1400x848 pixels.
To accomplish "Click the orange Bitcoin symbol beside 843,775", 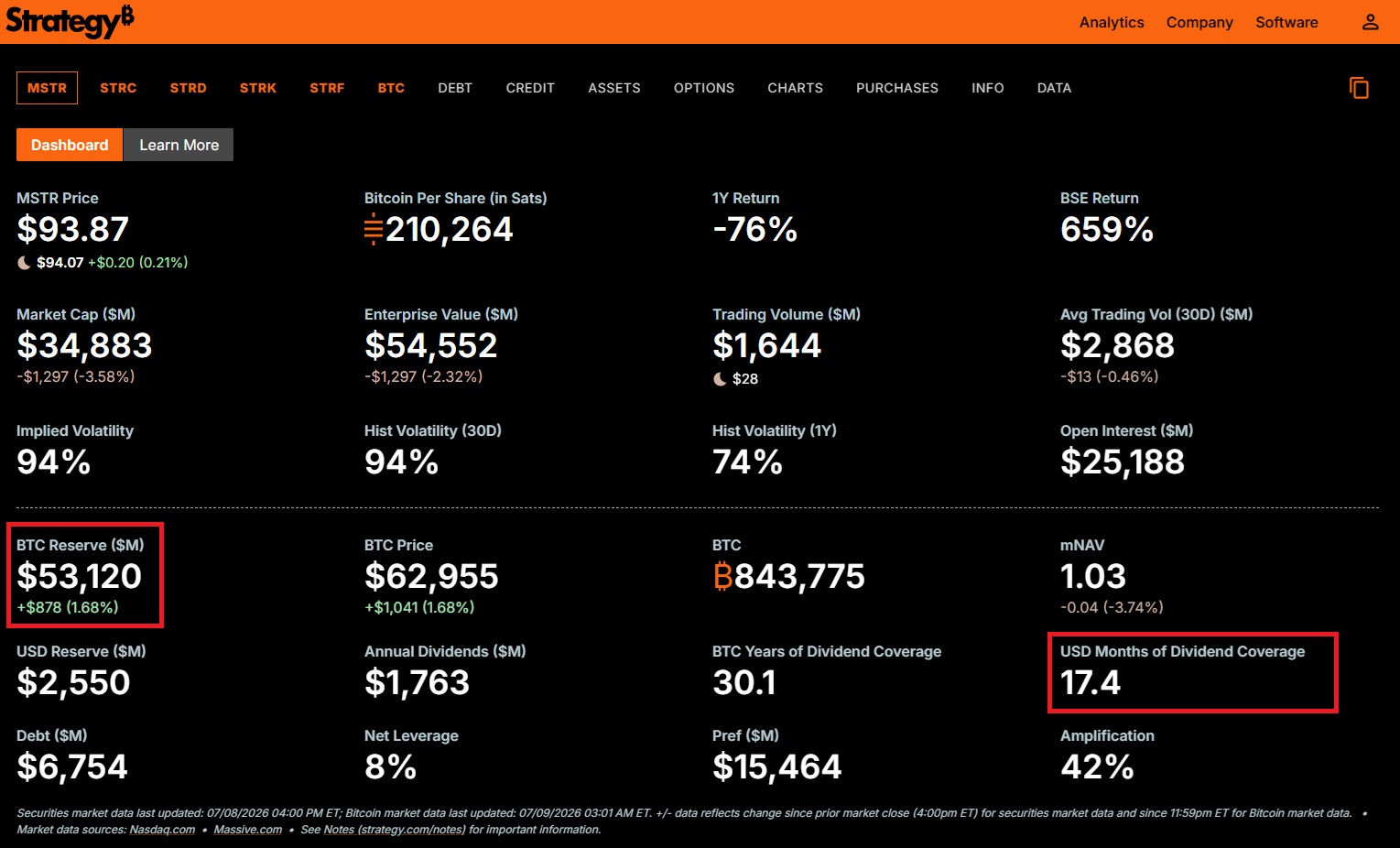I will pos(722,577).
